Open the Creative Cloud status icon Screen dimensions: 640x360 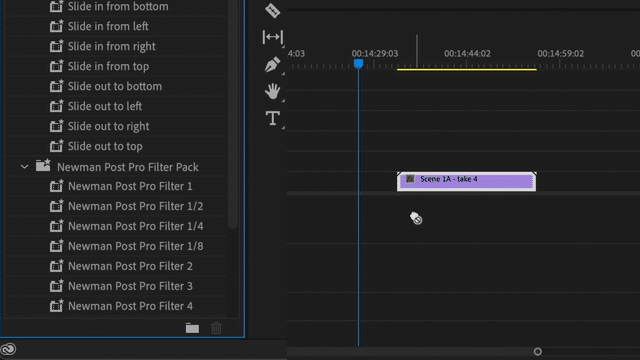[8, 349]
